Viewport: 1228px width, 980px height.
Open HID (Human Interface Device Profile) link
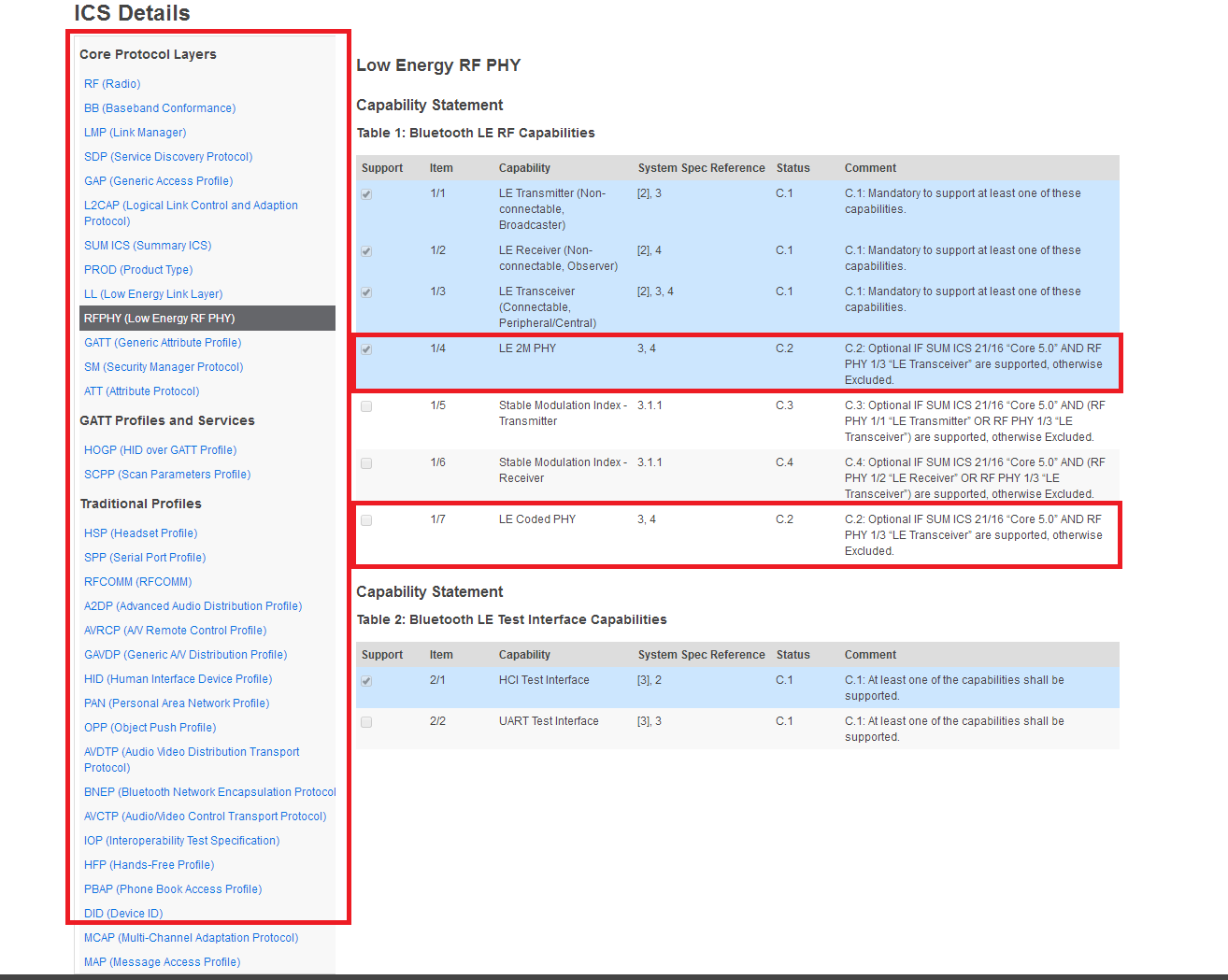(x=178, y=679)
